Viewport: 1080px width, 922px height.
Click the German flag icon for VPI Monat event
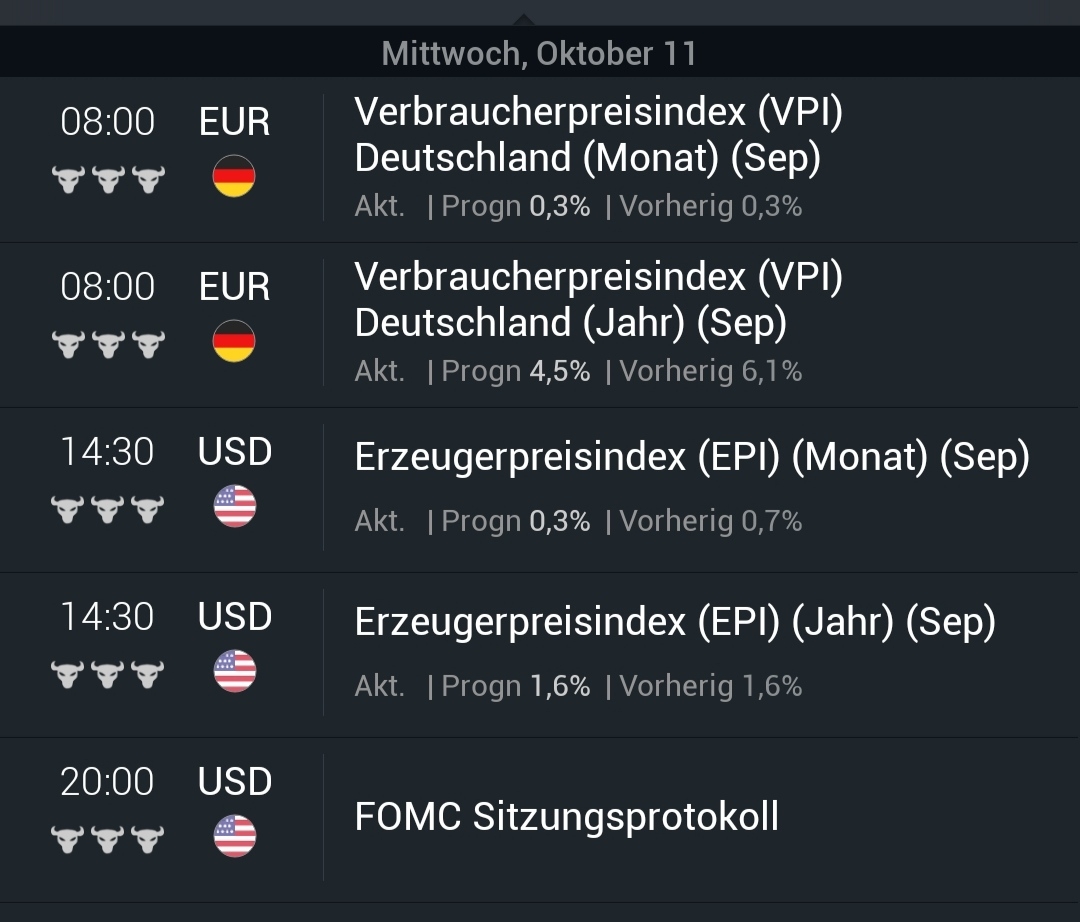tap(233, 176)
